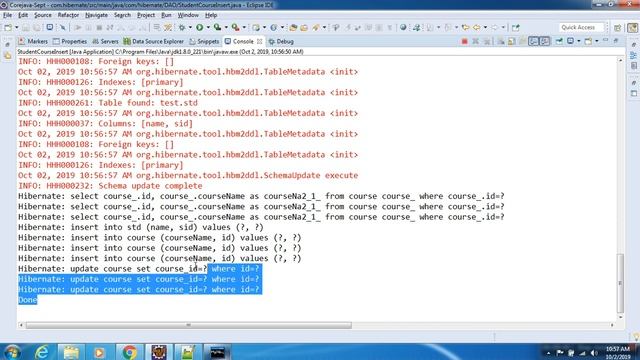Open the External Tools dropdown arrow

point(244,27)
